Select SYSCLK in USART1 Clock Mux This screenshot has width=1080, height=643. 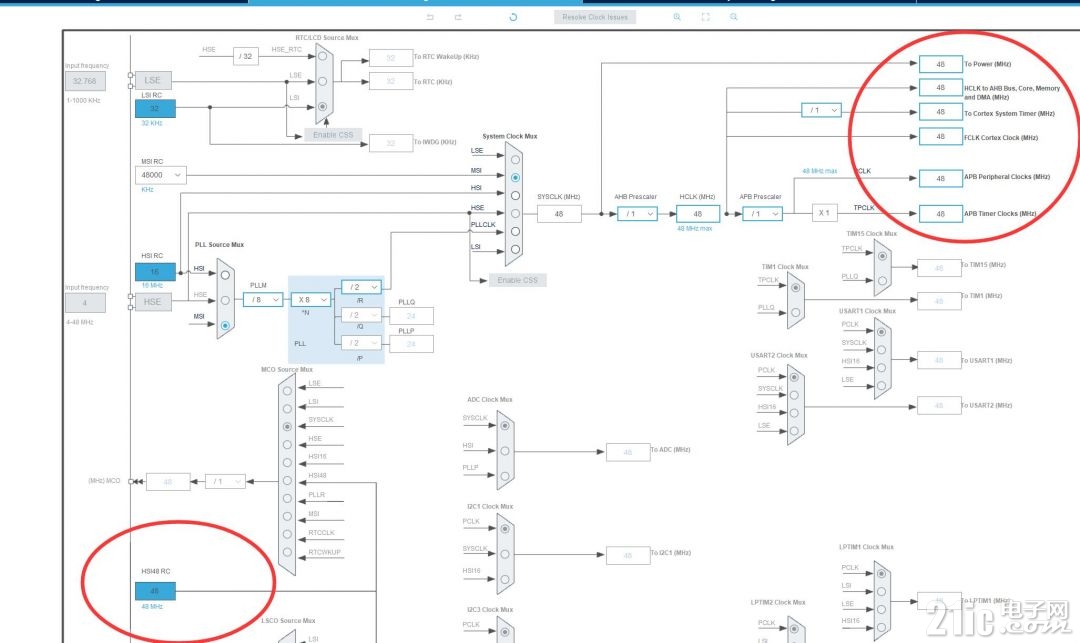pyautogui.click(x=881, y=350)
